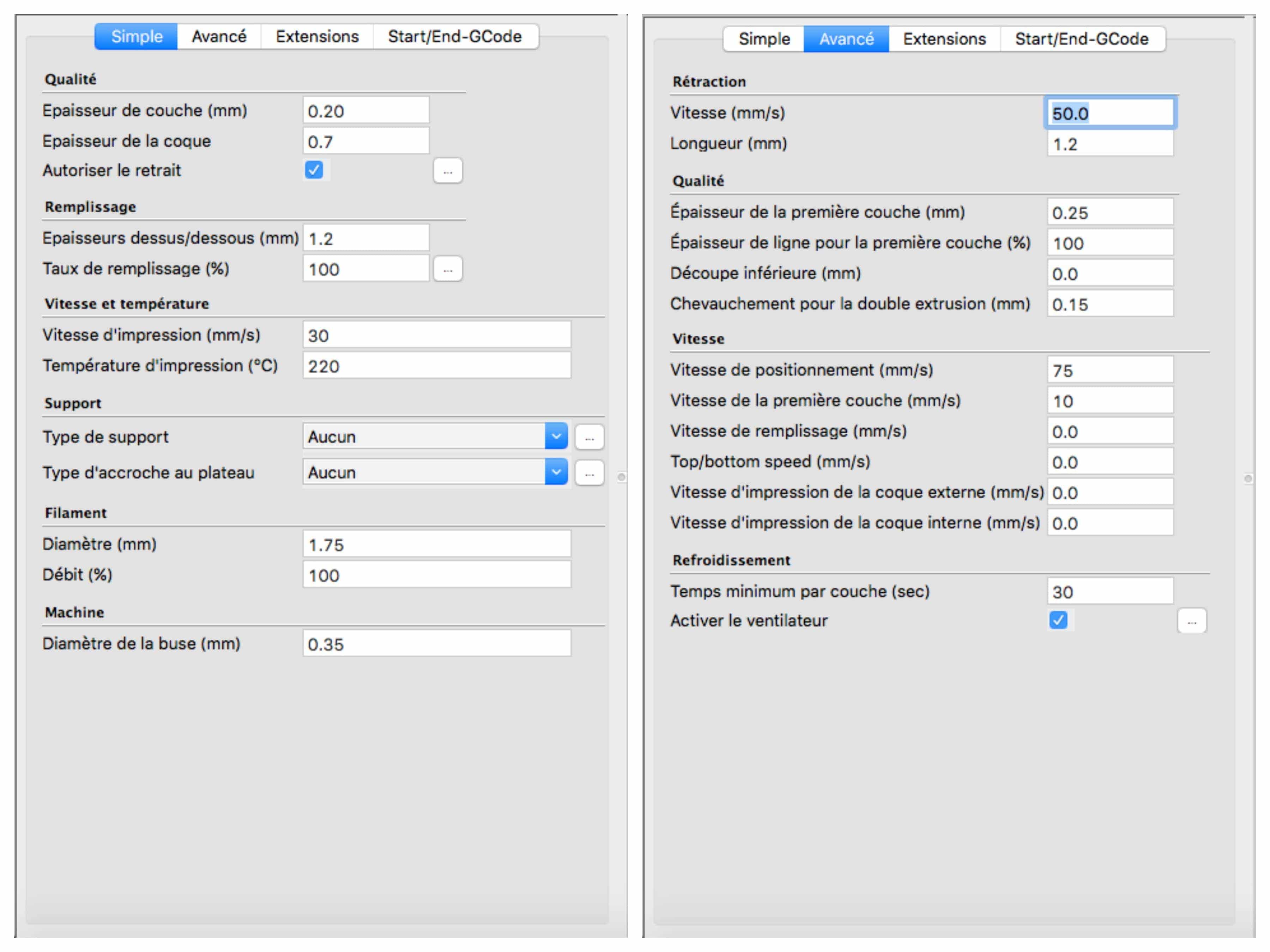Screen dimensions: 1270x952
Task: Click the Epaisseur de couche (mm) label
Action: pos(145,110)
